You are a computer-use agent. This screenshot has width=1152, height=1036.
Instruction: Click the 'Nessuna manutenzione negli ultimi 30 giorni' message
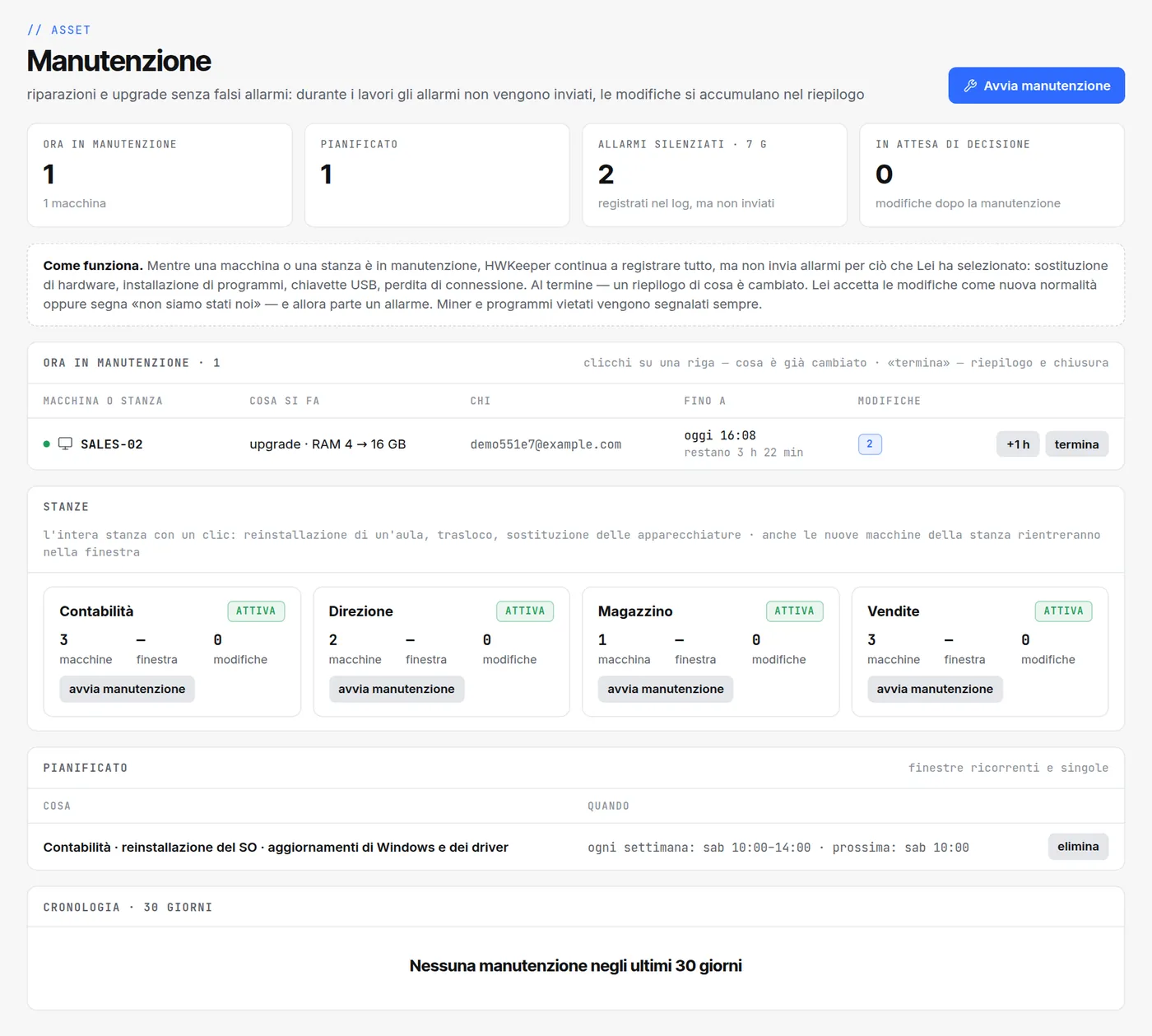pos(576,966)
